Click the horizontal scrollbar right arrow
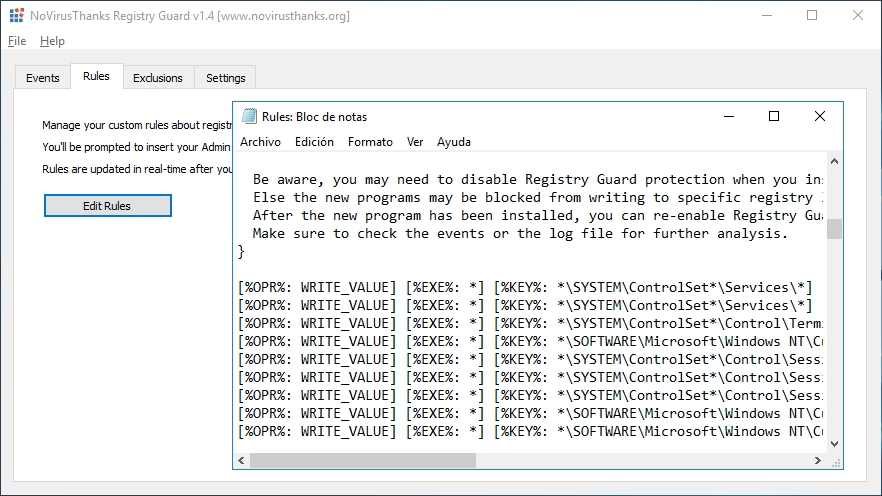The width and height of the screenshot is (882, 496). (818, 461)
